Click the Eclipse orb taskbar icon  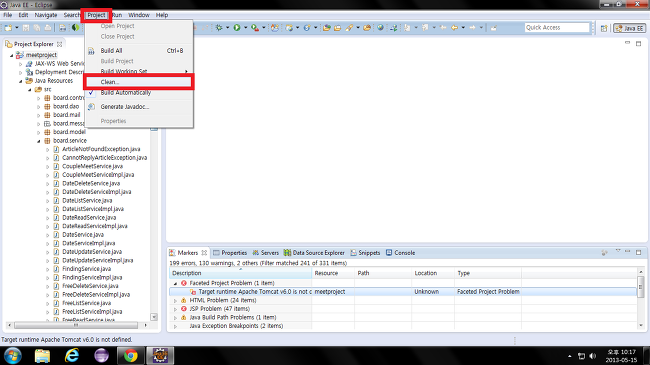(101, 355)
